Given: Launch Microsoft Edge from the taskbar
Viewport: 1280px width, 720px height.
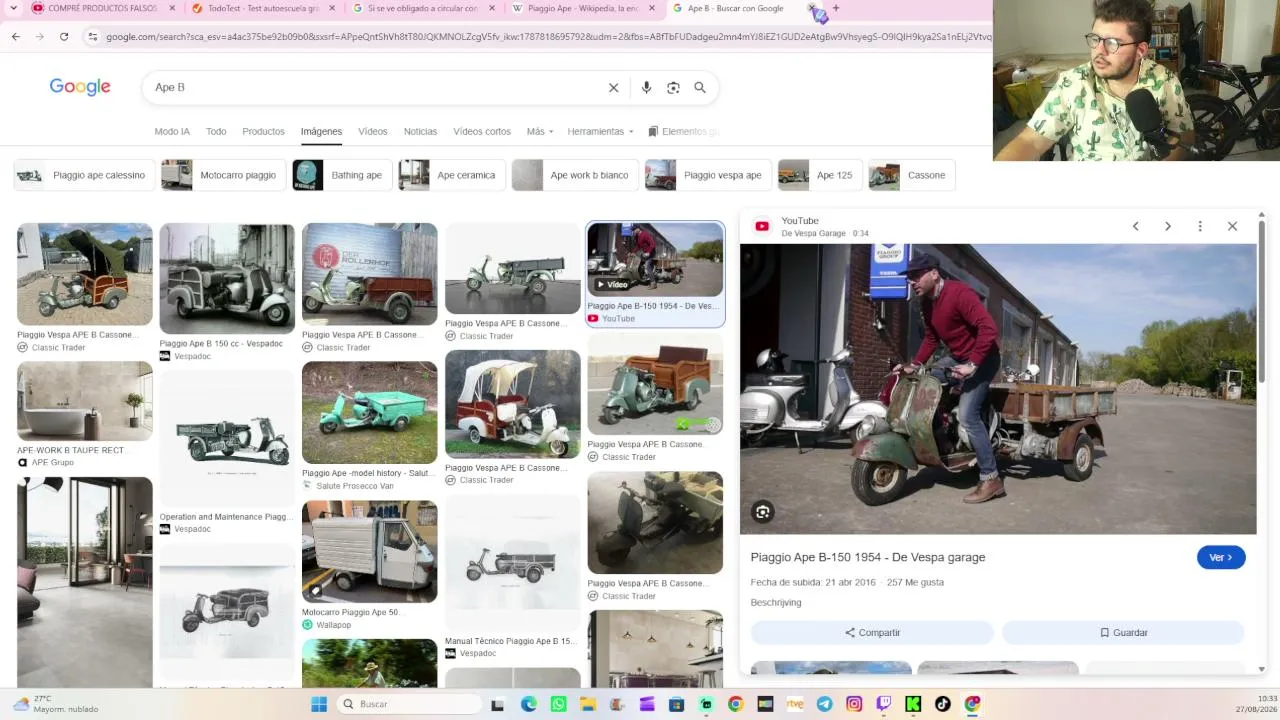Looking at the screenshot, I should click(x=528, y=704).
